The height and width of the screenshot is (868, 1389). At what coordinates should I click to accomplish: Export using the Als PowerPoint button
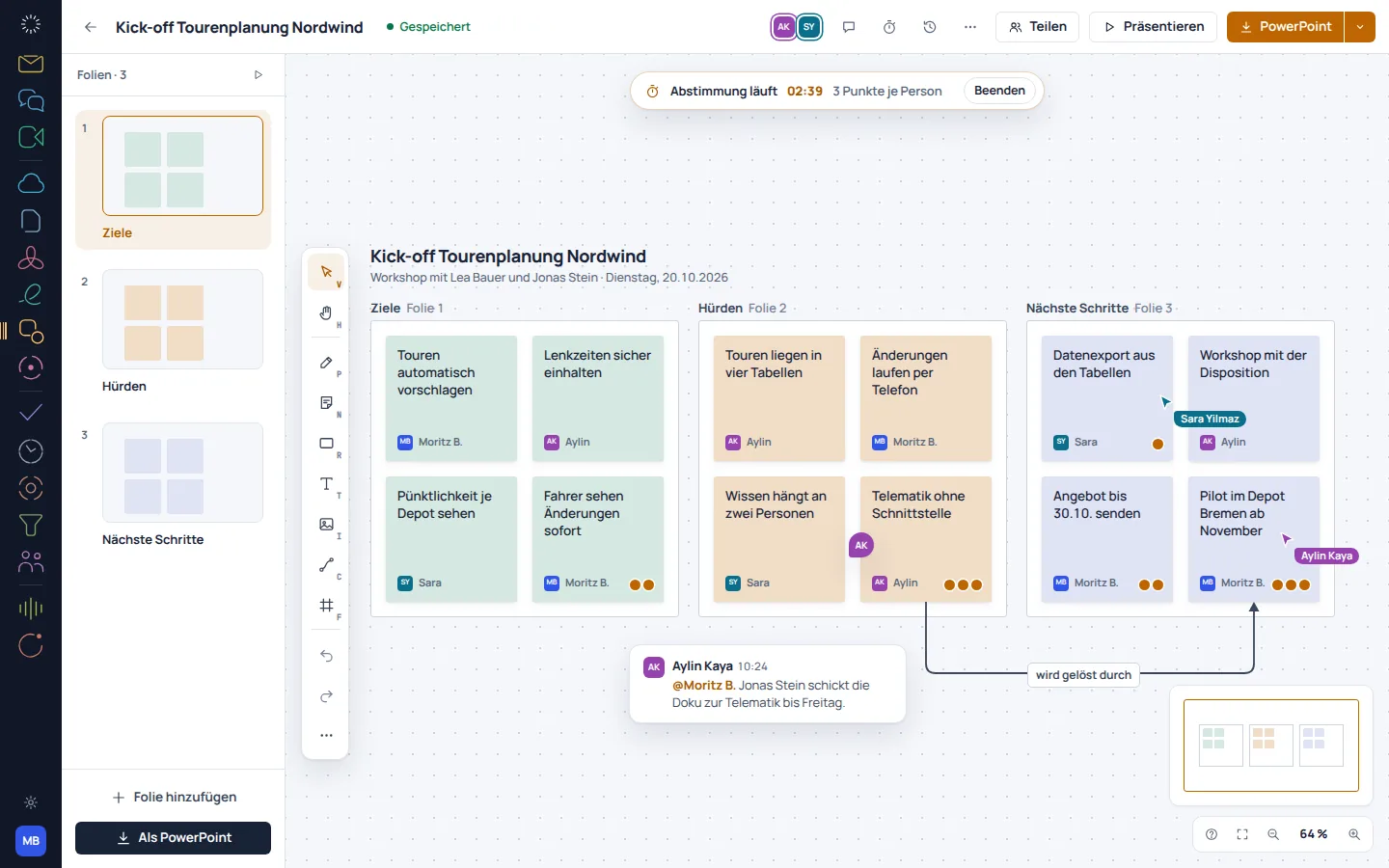174,838
